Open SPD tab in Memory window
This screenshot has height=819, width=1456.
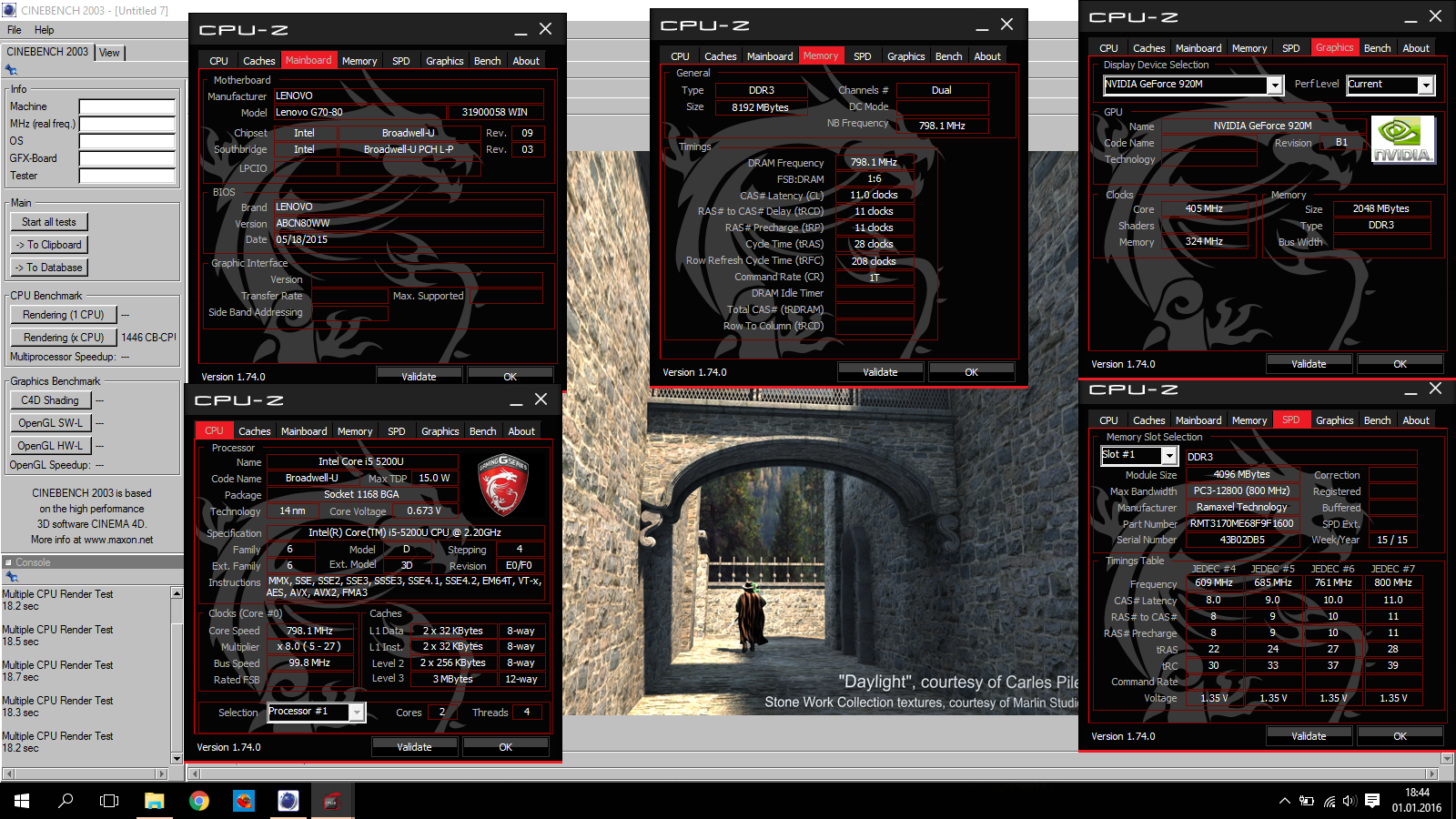point(863,56)
